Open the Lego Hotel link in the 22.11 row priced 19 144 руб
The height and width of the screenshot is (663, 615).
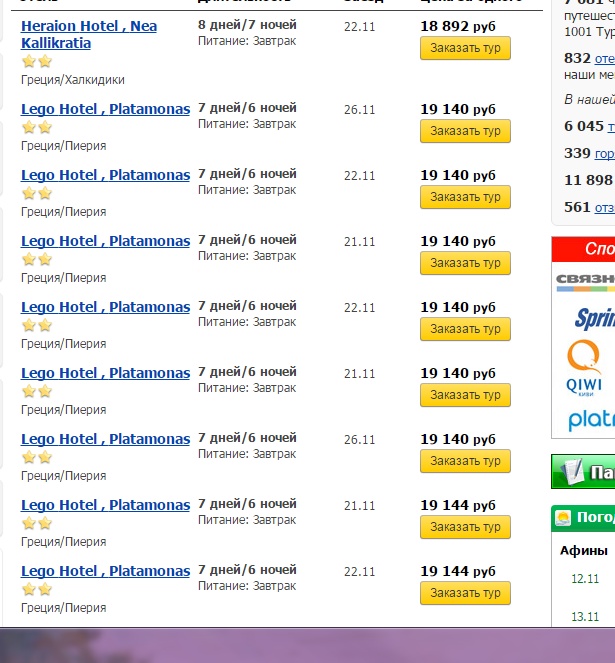coord(105,571)
